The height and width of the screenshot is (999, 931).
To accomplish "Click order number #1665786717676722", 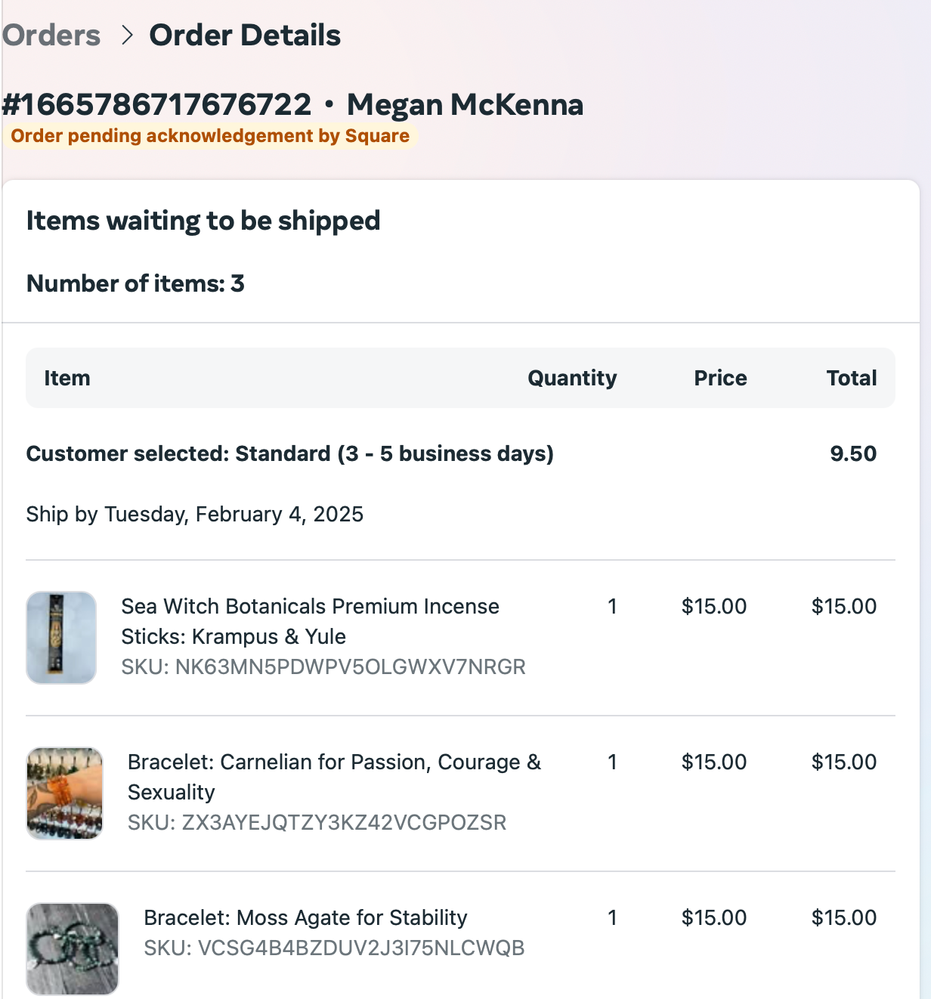I will click(156, 105).
